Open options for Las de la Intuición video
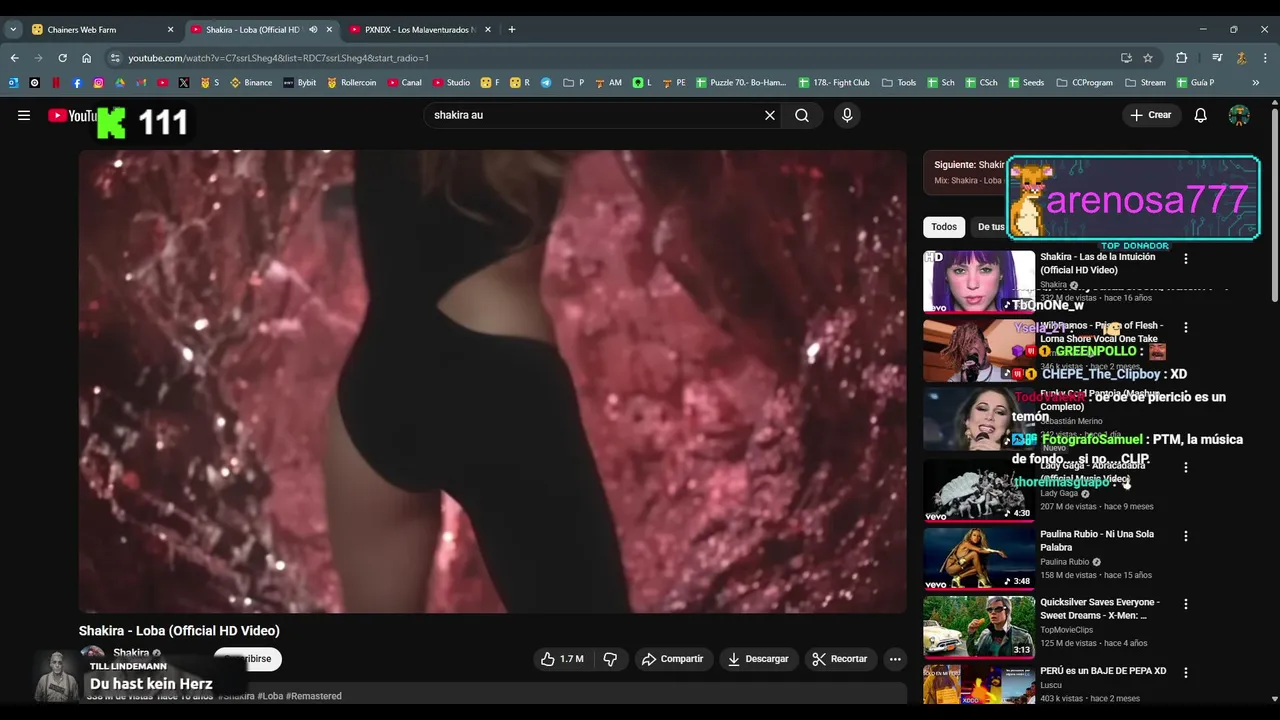This screenshot has width=1280, height=720. tap(1186, 259)
